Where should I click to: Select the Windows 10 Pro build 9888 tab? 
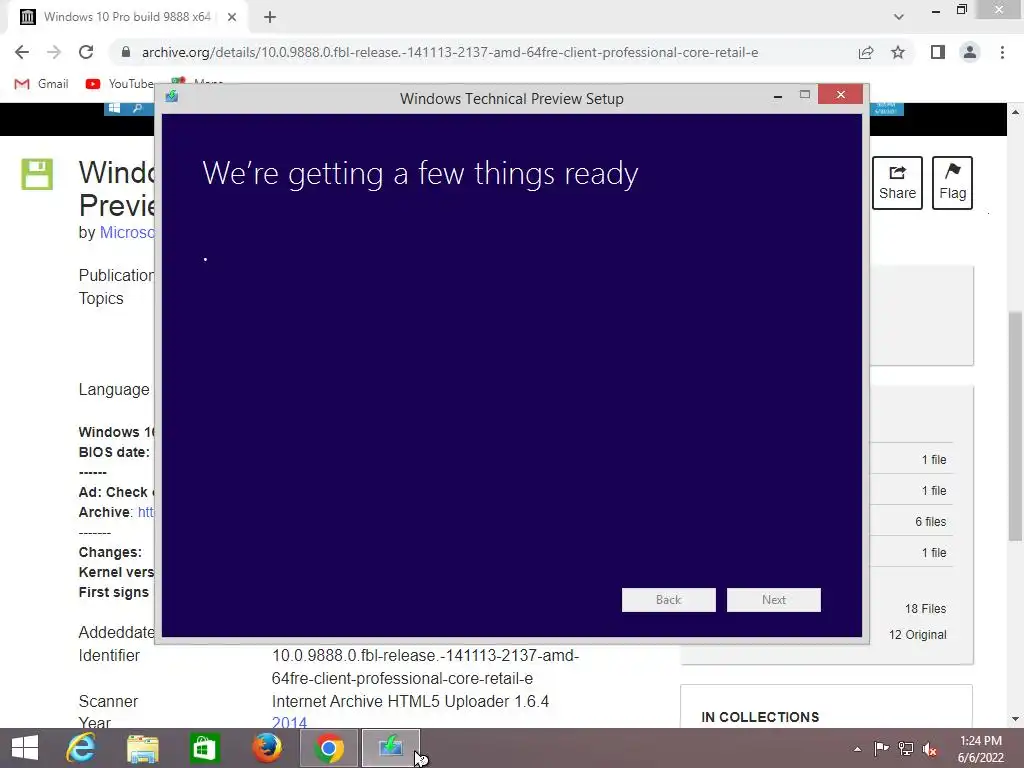pyautogui.click(x=127, y=17)
